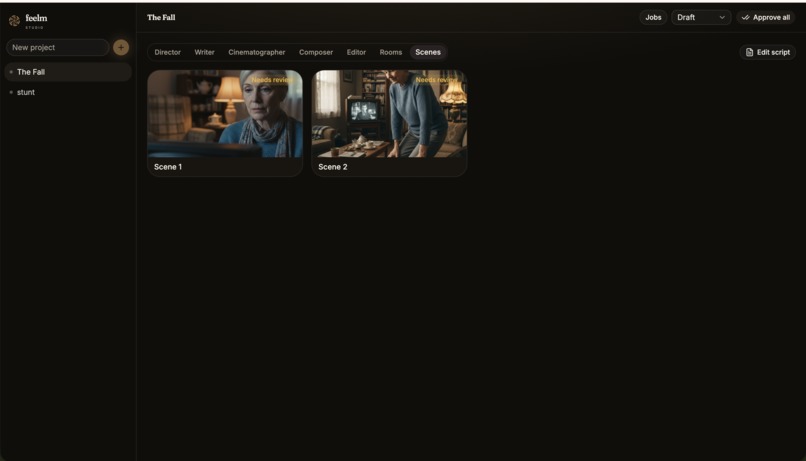Viewport: 806px width, 461px height.
Task: Switch to the Composer tab
Action: coord(316,52)
